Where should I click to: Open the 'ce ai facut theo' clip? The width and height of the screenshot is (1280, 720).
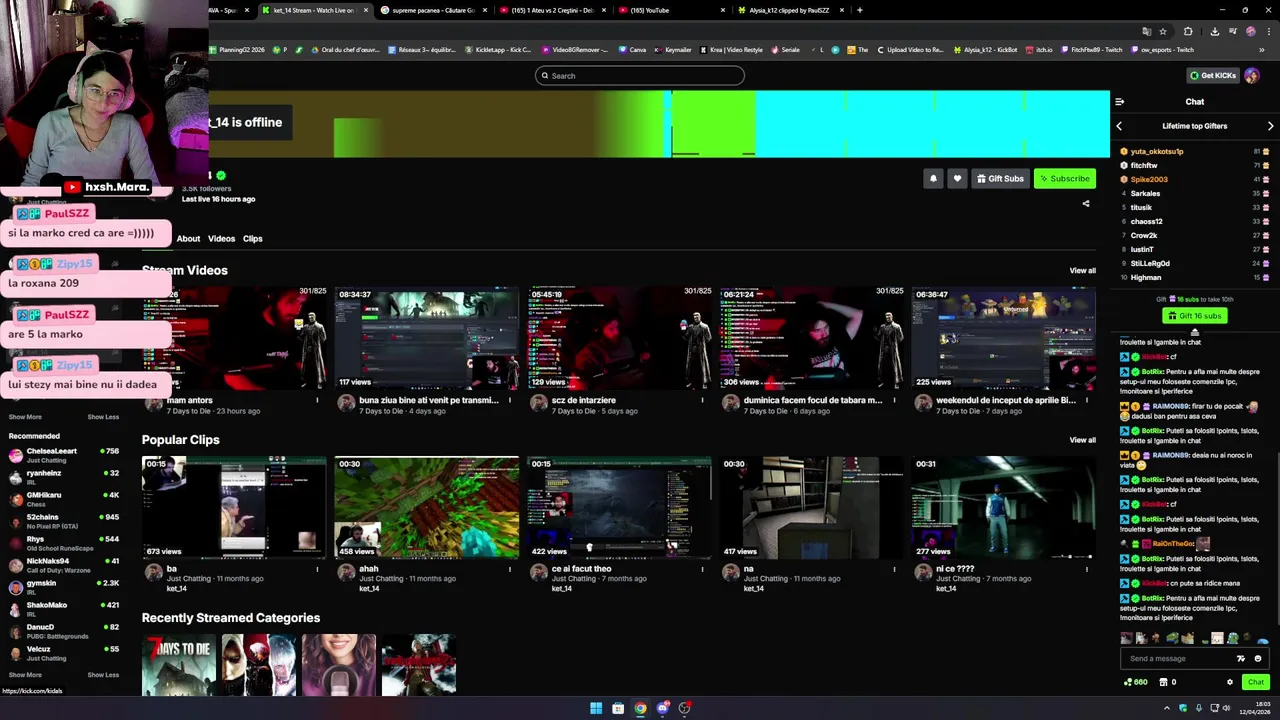(620, 508)
